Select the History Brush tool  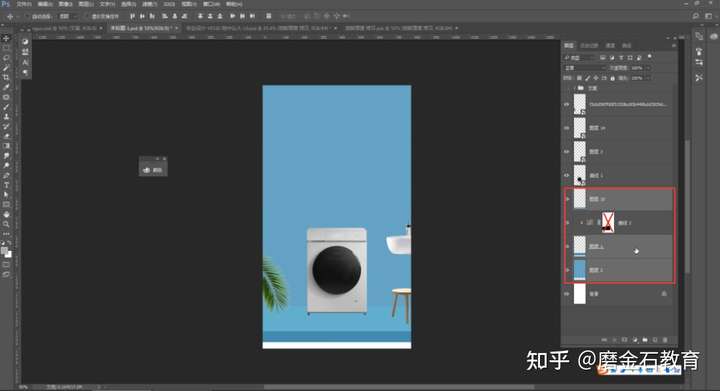pyautogui.click(x=6, y=126)
